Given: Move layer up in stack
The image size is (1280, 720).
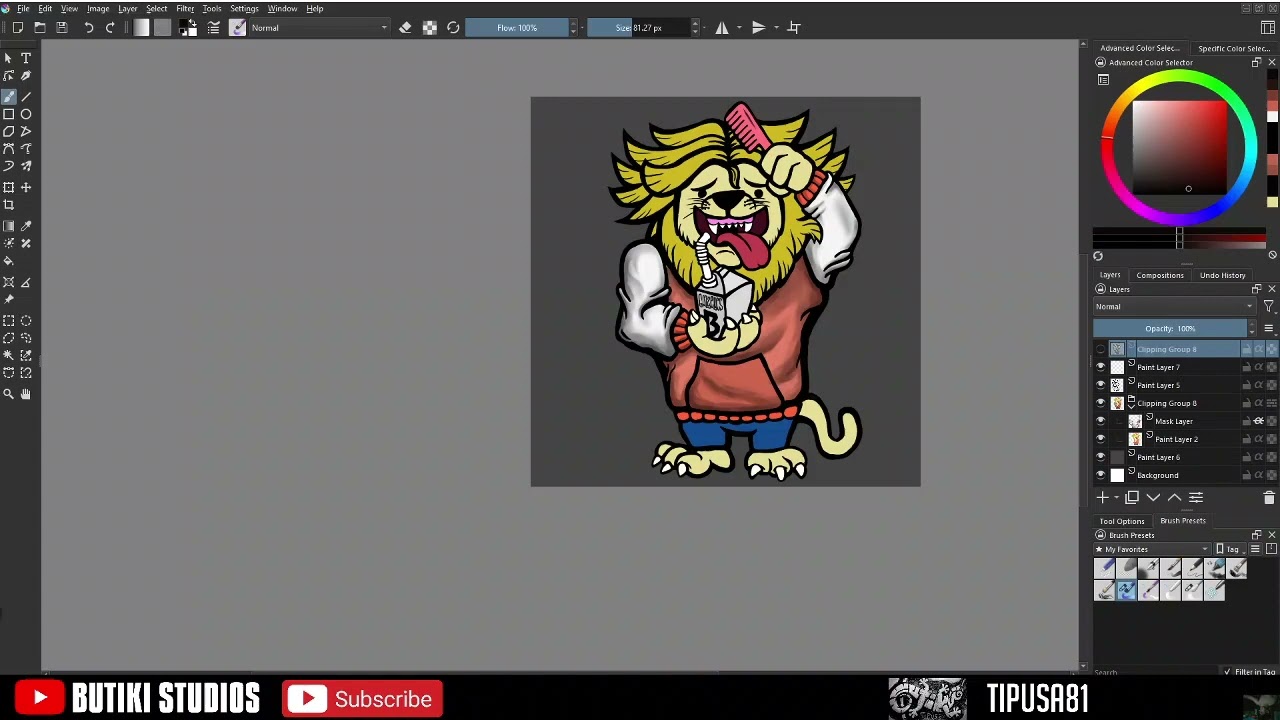Looking at the screenshot, I should point(1174,497).
